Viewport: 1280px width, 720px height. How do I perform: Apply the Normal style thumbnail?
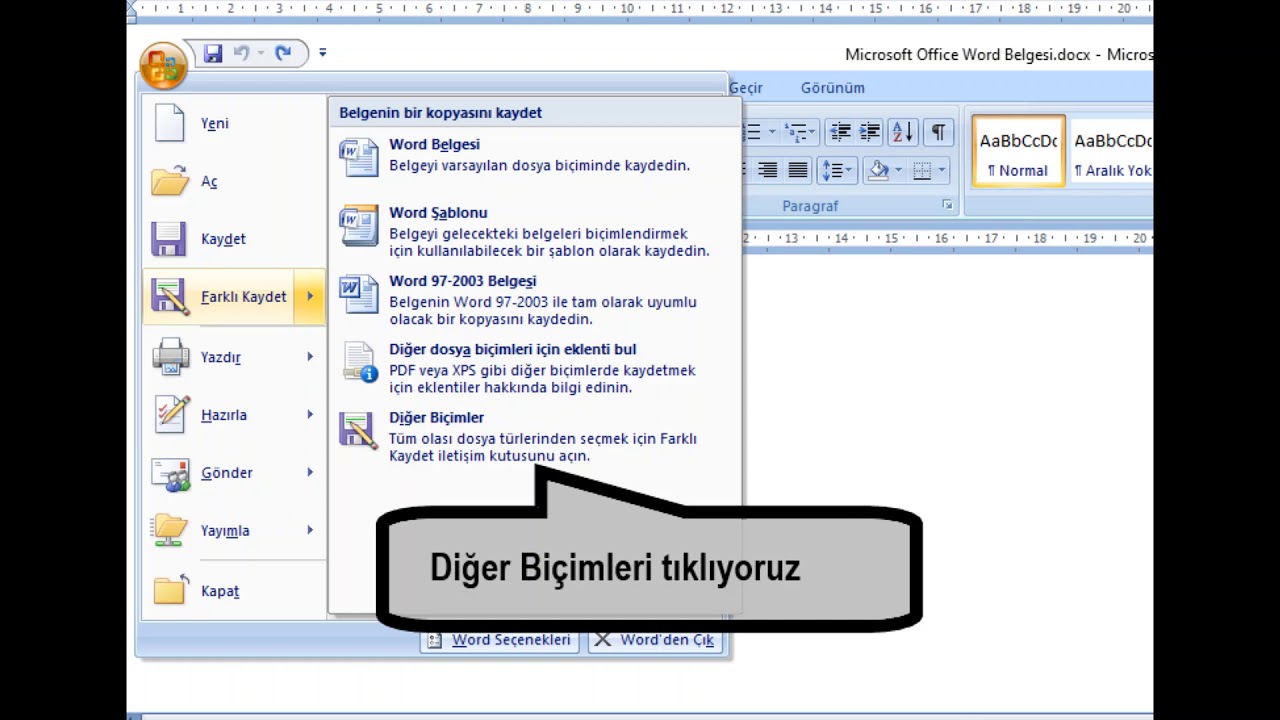coord(1018,153)
